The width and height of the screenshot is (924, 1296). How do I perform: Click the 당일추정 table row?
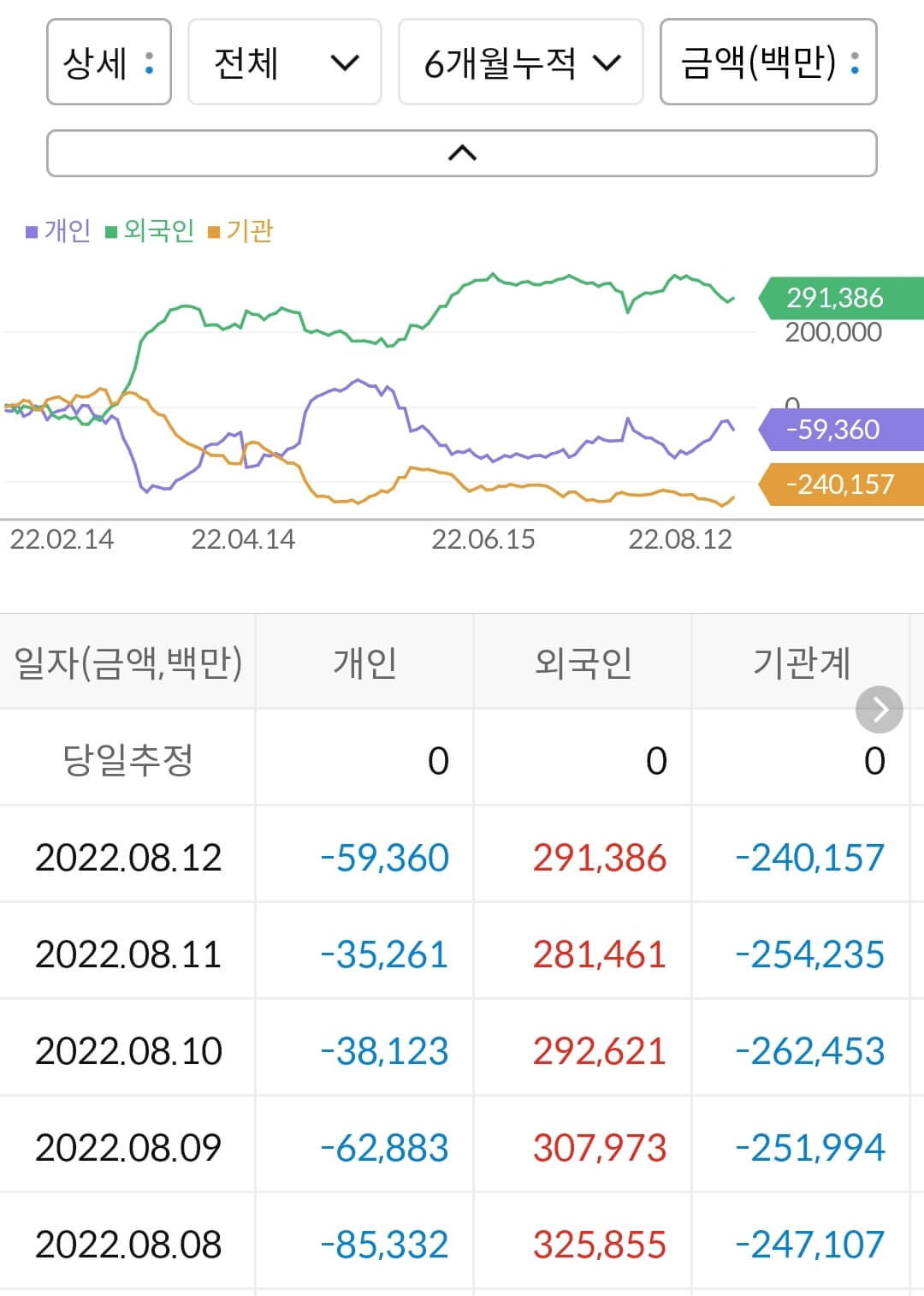pos(128,758)
